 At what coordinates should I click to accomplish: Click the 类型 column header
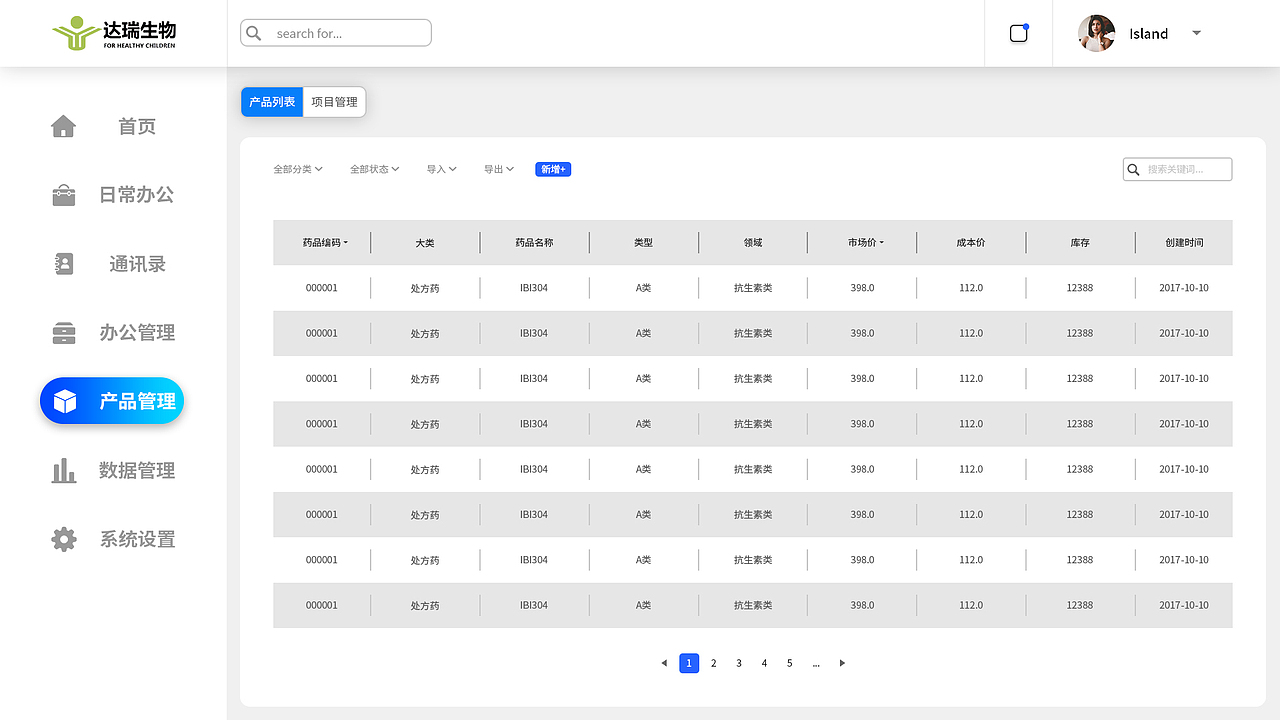tap(643, 243)
